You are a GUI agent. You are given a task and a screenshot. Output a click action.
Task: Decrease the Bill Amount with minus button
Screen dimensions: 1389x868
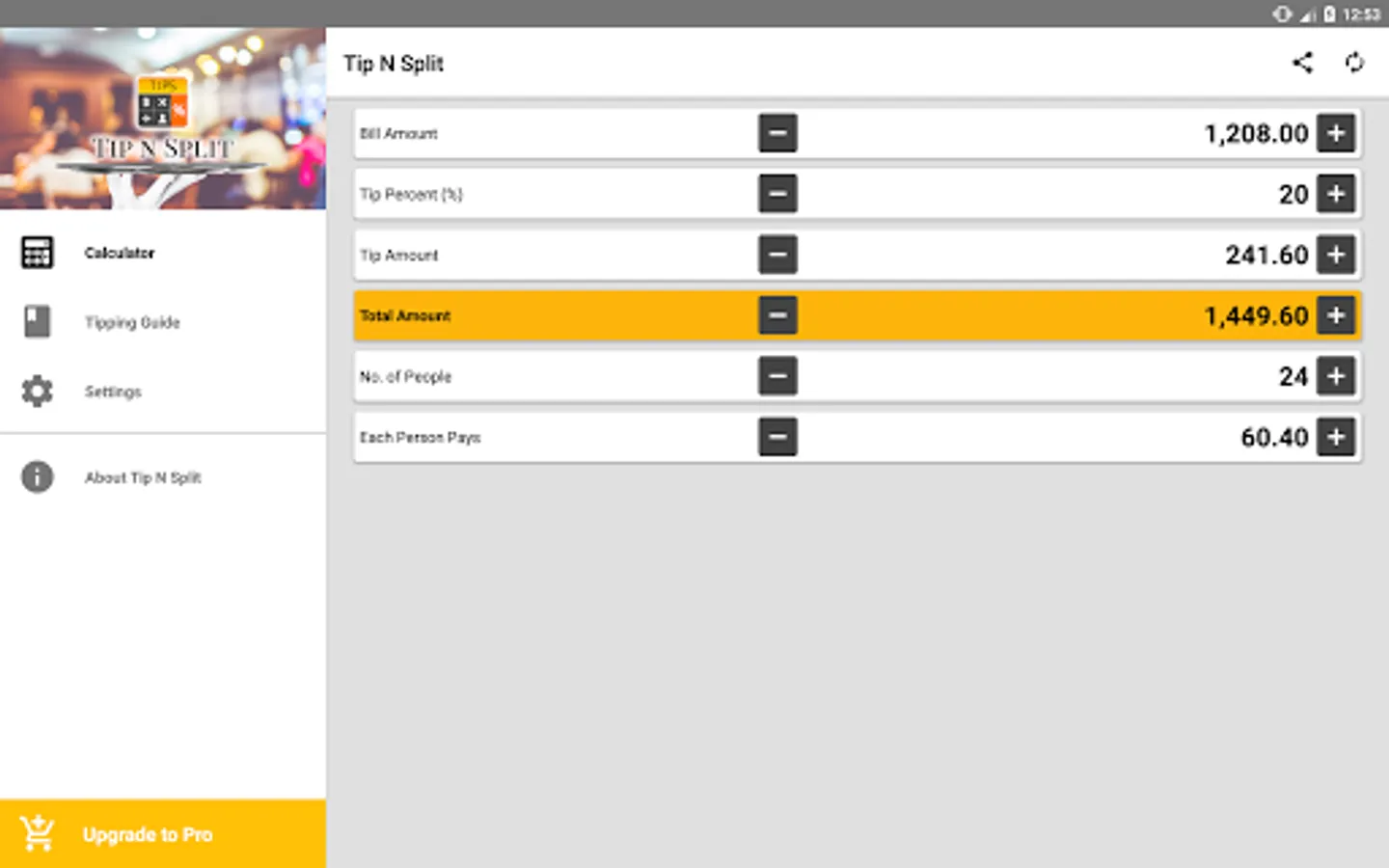click(x=777, y=133)
